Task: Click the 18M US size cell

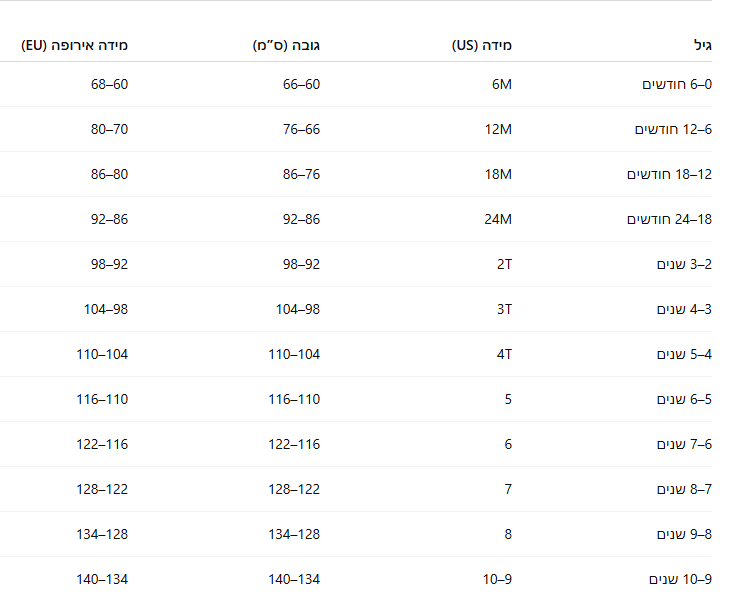Action: tap(498, 174)
